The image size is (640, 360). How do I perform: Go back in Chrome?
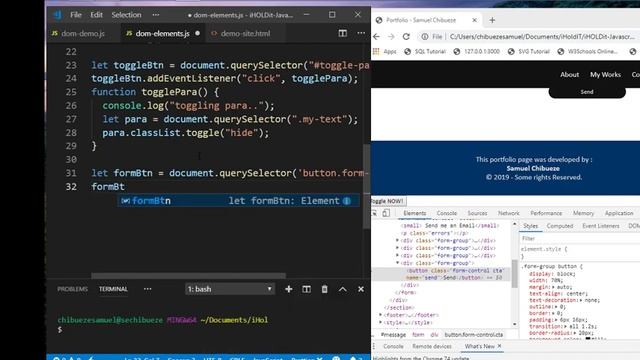(376, 37)
